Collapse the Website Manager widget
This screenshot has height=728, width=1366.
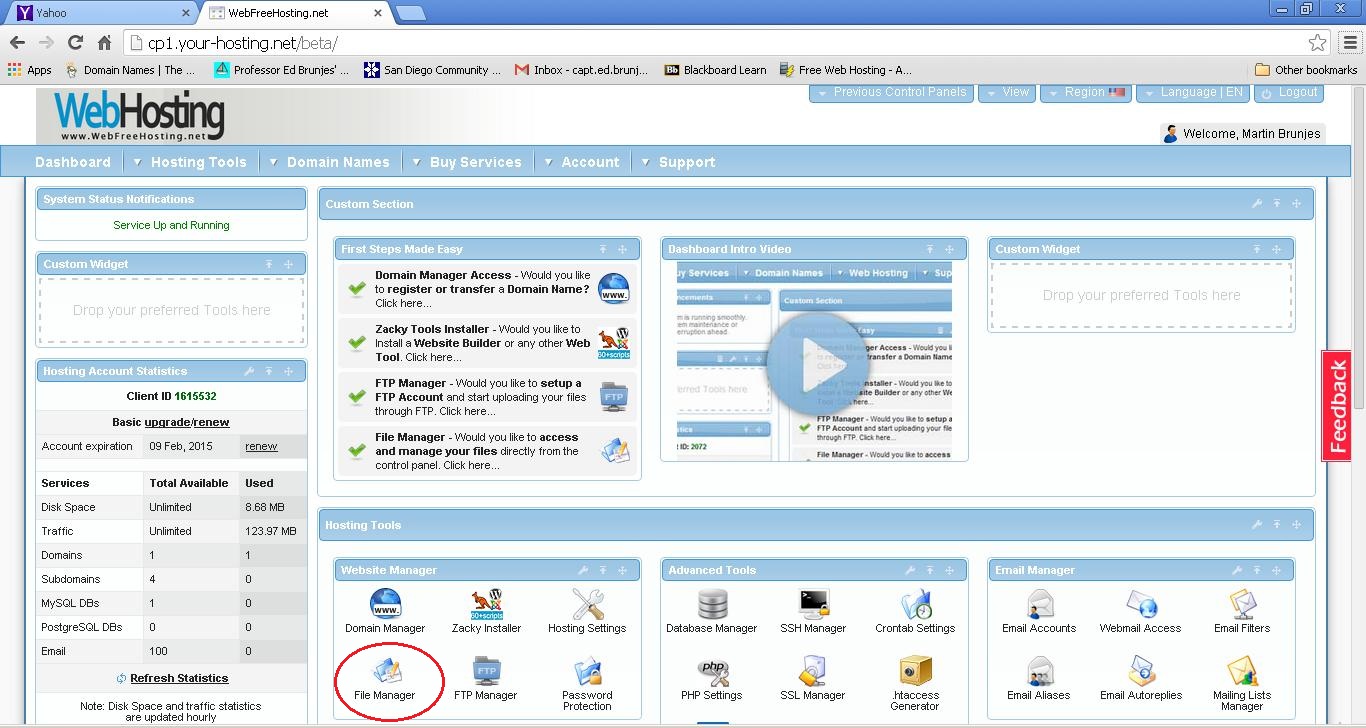coord(603,570)
